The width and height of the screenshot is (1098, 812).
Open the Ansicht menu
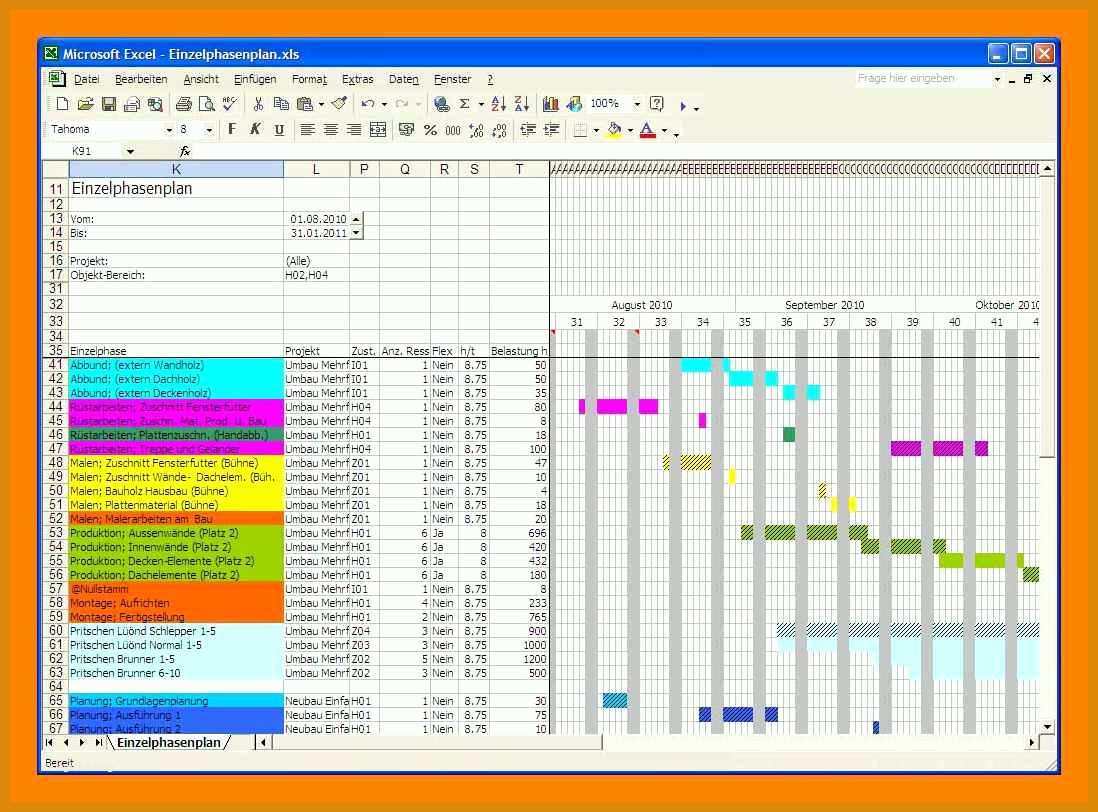tap(201, 79)
